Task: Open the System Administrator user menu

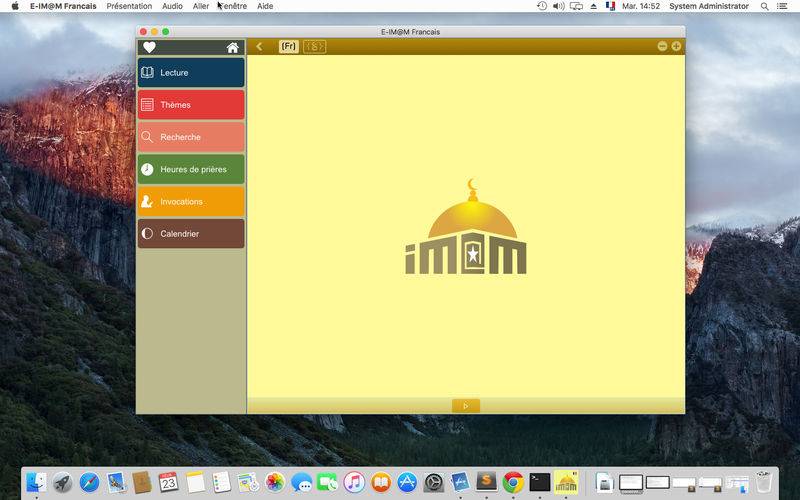Action: coord(709,6)
